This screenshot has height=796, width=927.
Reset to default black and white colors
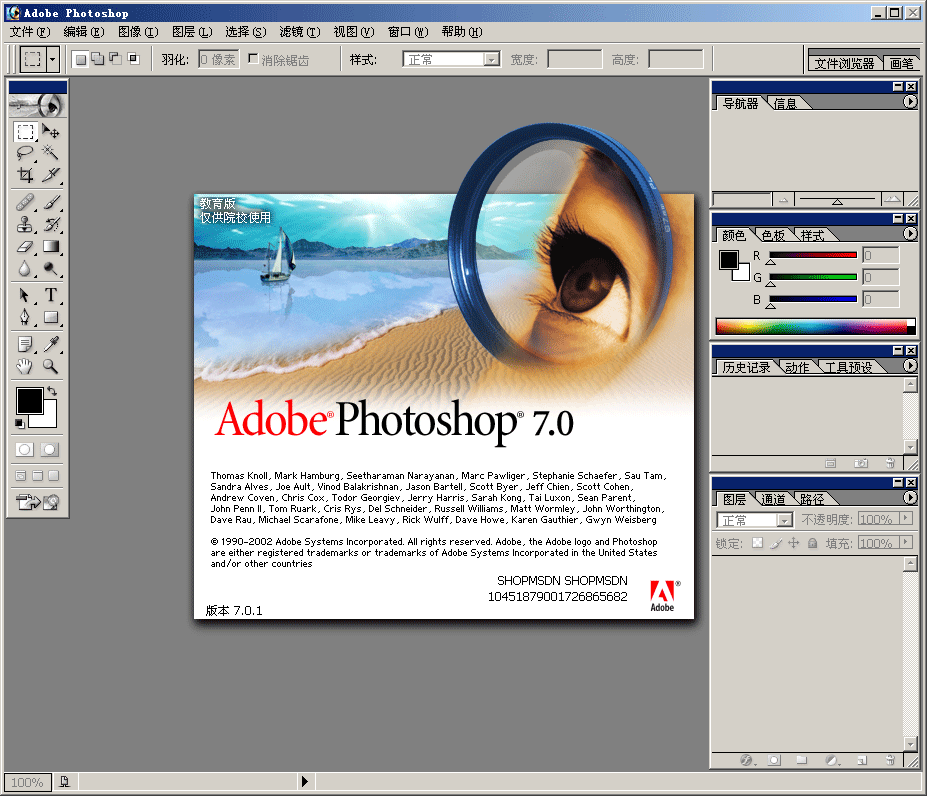click(20, 423)
